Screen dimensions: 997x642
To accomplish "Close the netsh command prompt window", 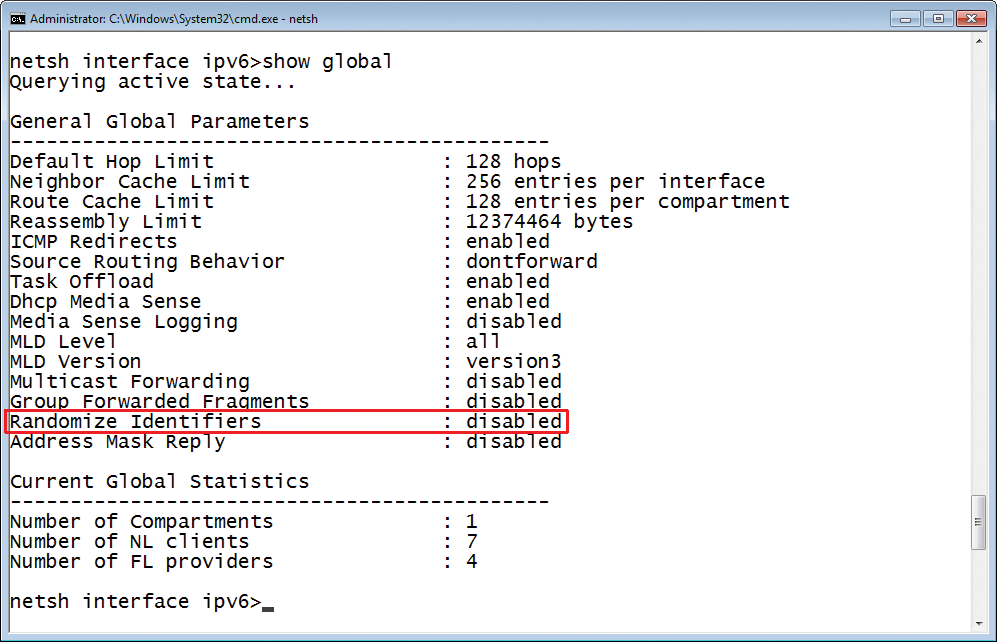I will click(x=971, y=18).
